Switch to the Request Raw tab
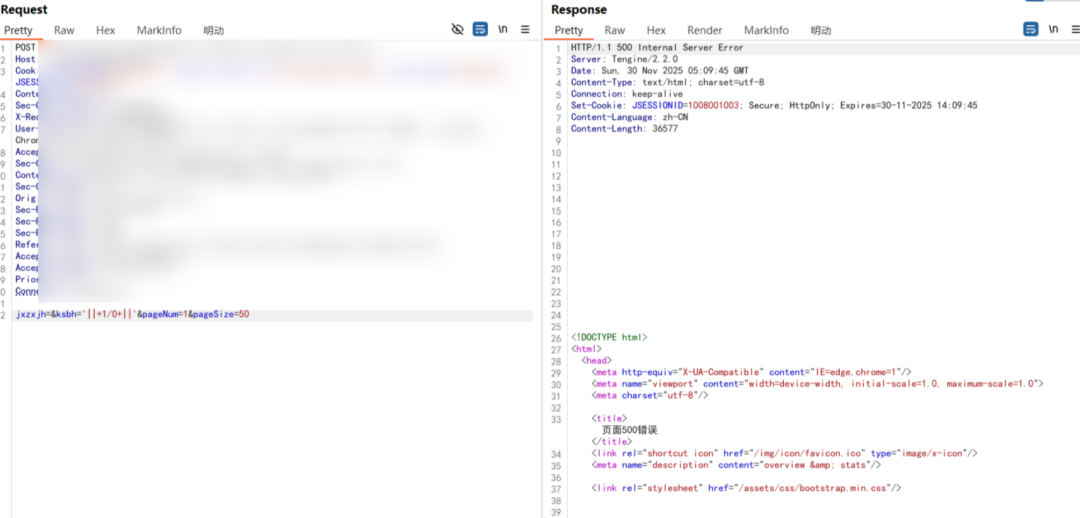This screenshot has width=1080, height=518. tap(64, 30)
